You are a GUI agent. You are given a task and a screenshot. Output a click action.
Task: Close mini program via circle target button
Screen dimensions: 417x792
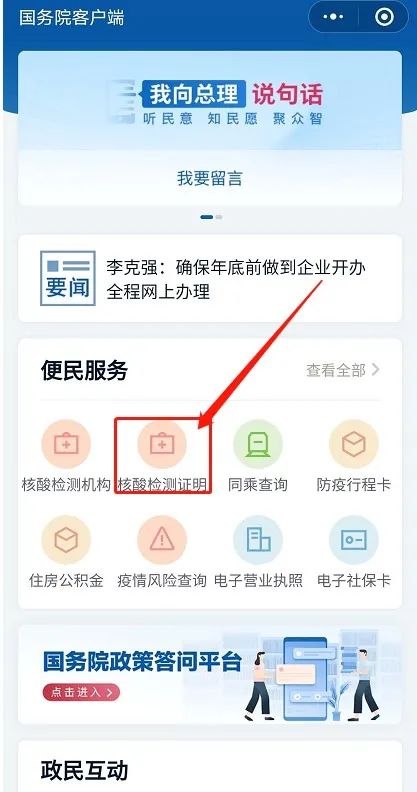pos(384,17)
